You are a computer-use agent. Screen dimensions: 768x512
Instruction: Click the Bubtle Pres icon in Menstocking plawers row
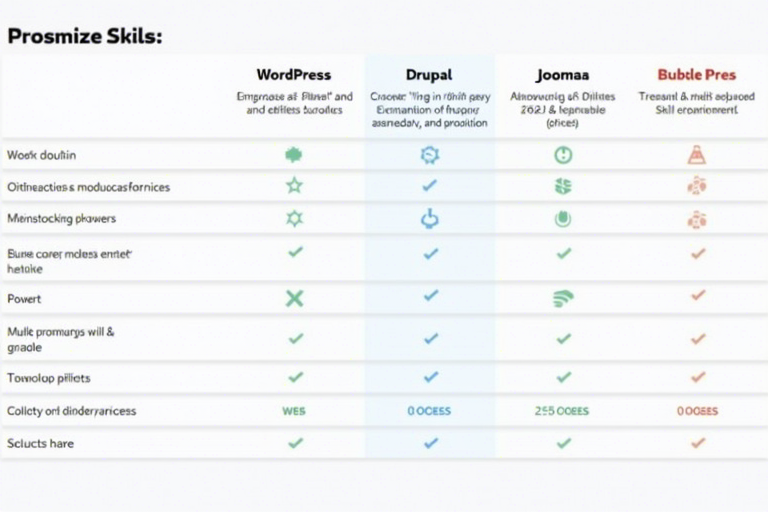point(697,219)
